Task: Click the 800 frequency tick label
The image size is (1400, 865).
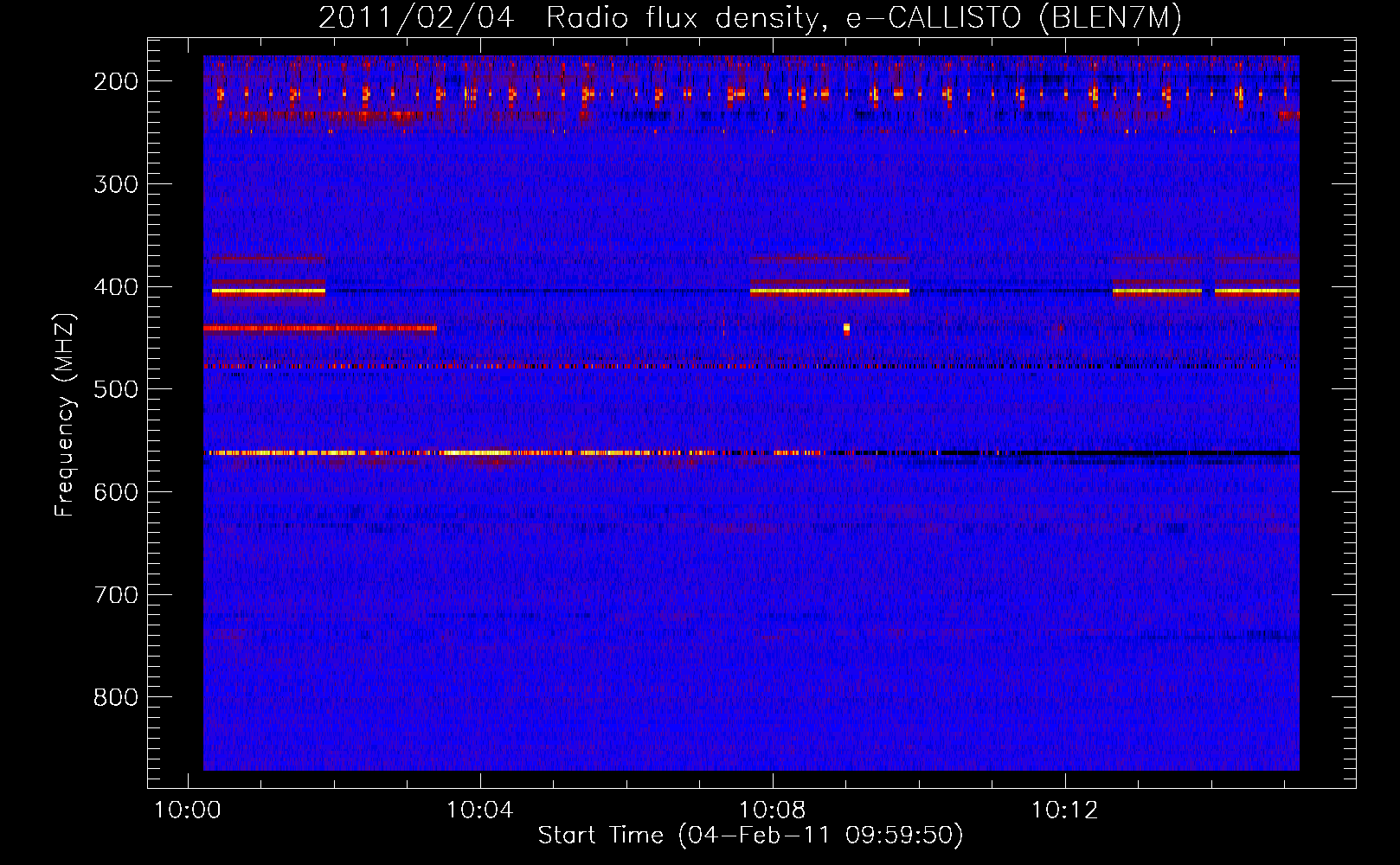Action: click(115, 697)
